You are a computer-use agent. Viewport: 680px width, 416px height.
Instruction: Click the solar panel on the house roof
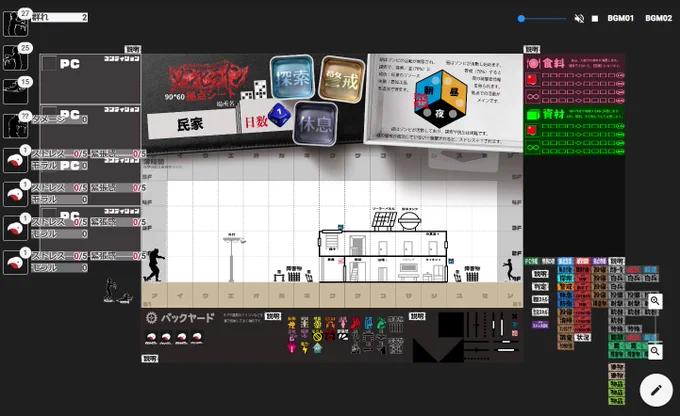(x=384, y=220)
